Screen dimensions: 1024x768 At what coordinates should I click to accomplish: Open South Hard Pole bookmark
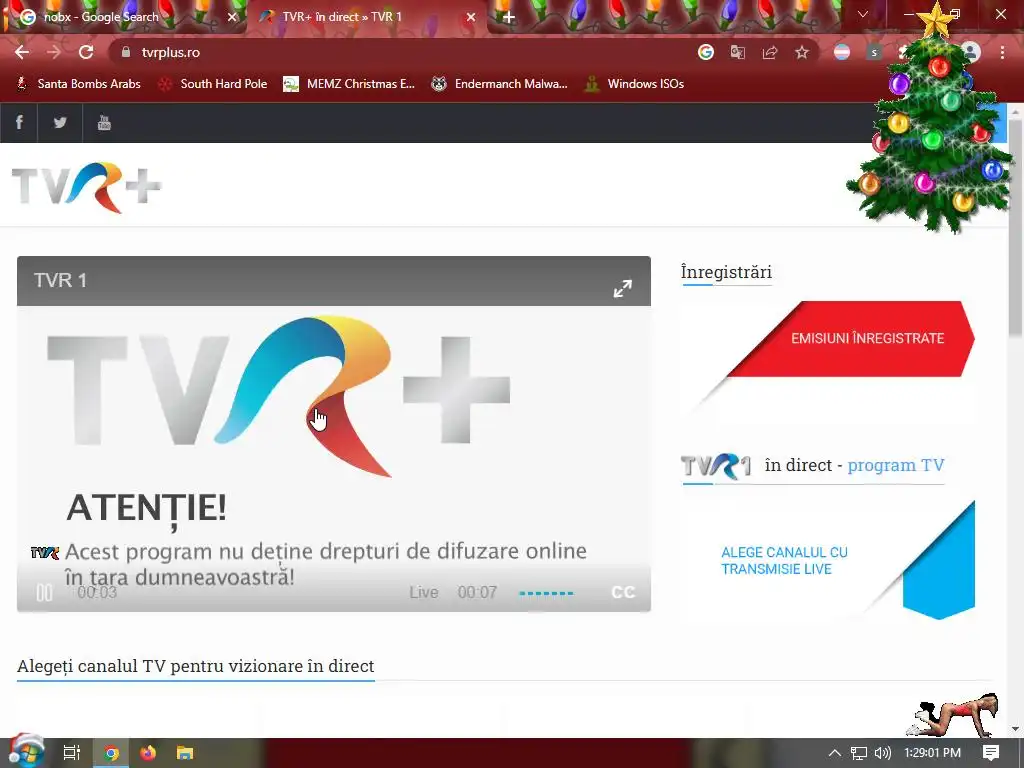coord(213,84)
